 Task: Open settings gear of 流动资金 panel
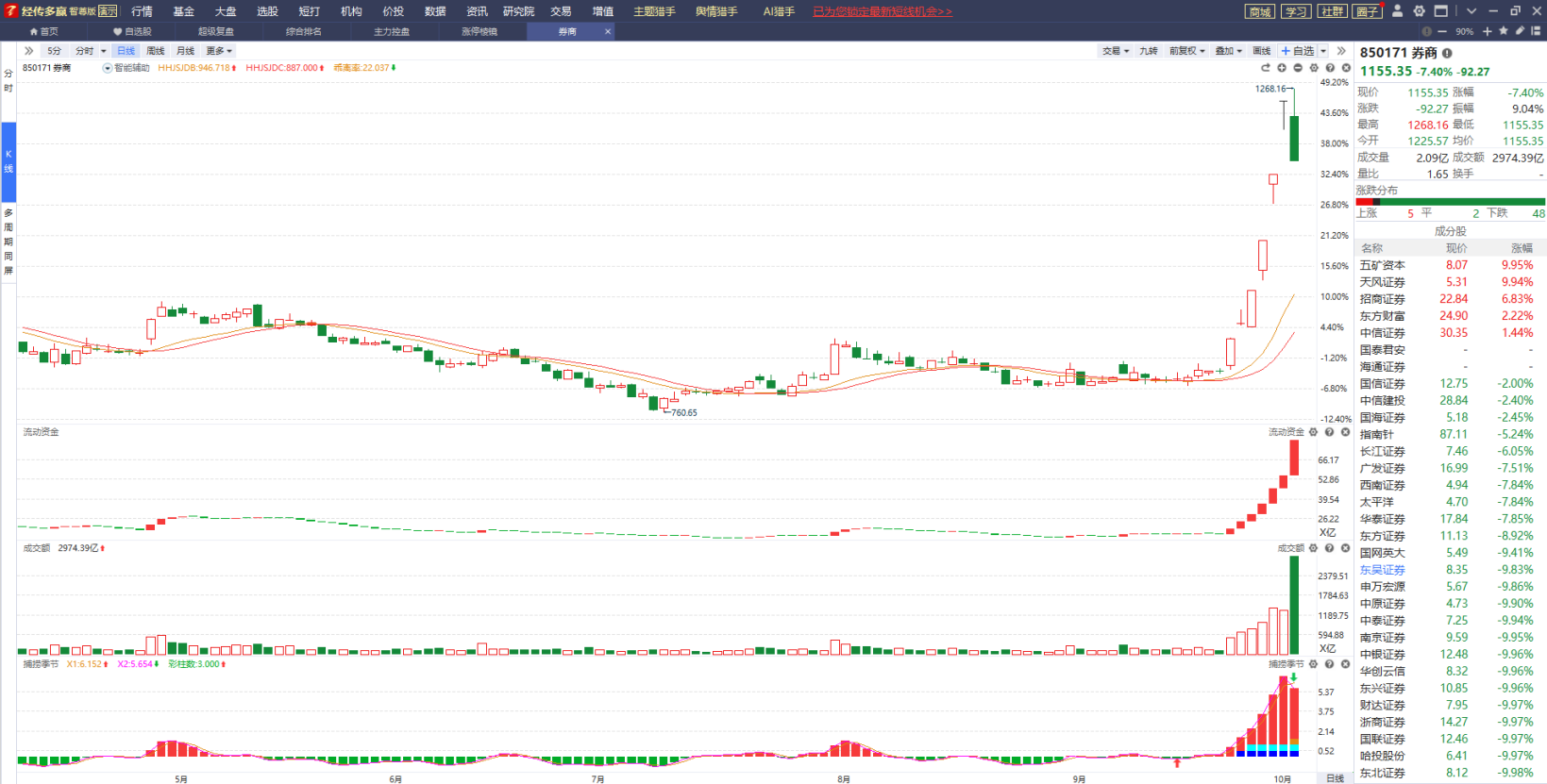coord(1313,432)
